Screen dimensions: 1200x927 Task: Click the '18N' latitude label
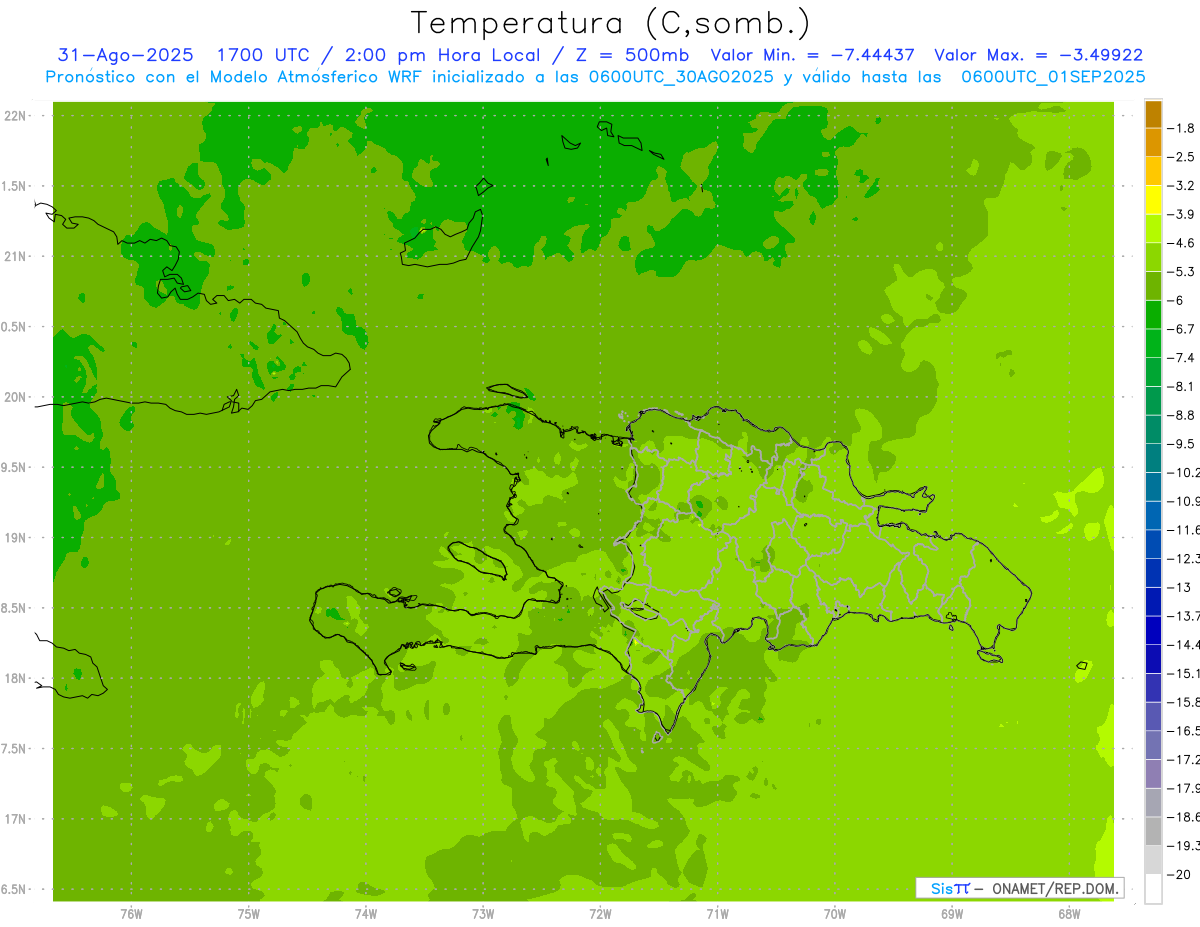[16, 679]
